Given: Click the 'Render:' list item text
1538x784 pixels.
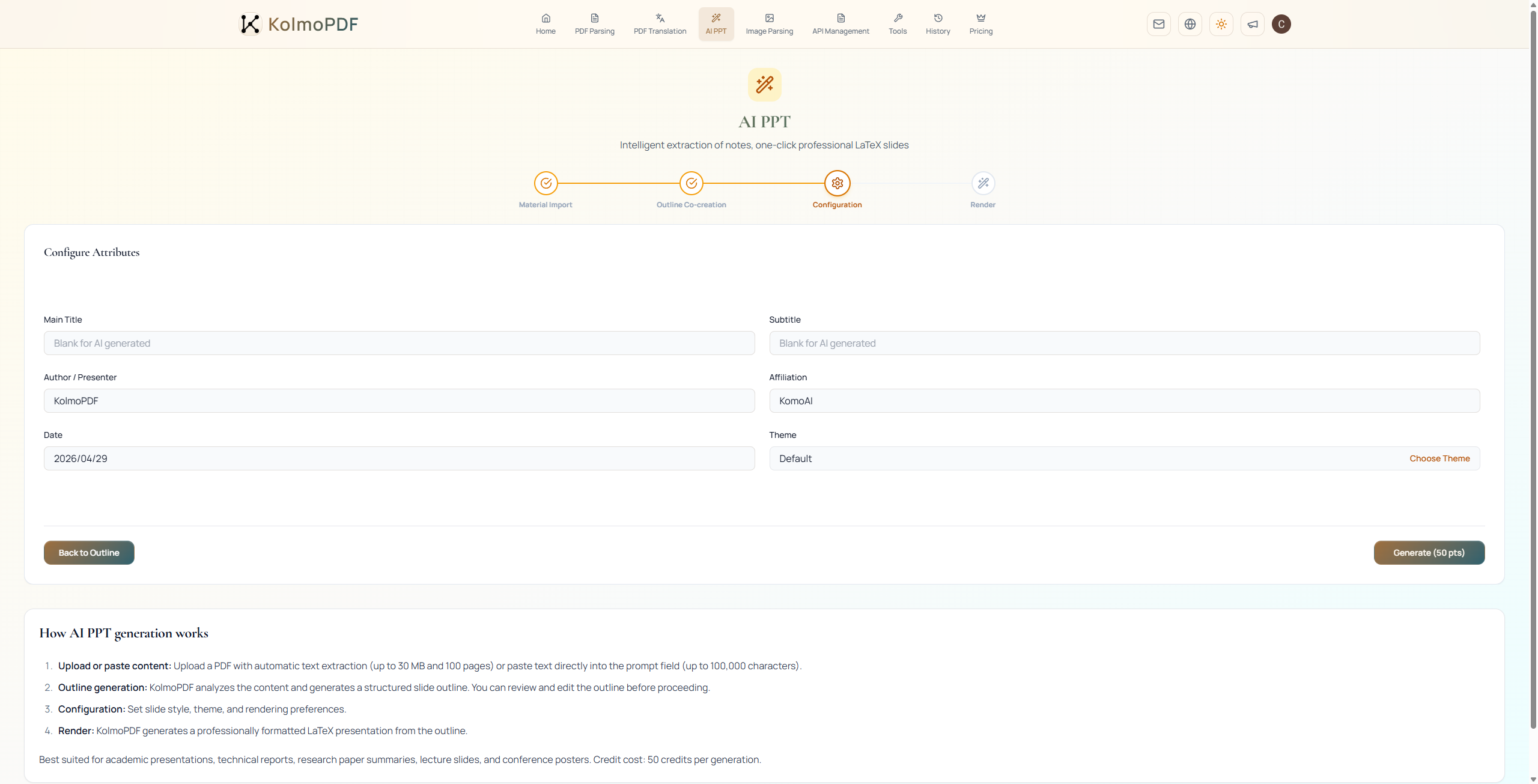Looking at the screenshot, I should [x=263, y=731].
